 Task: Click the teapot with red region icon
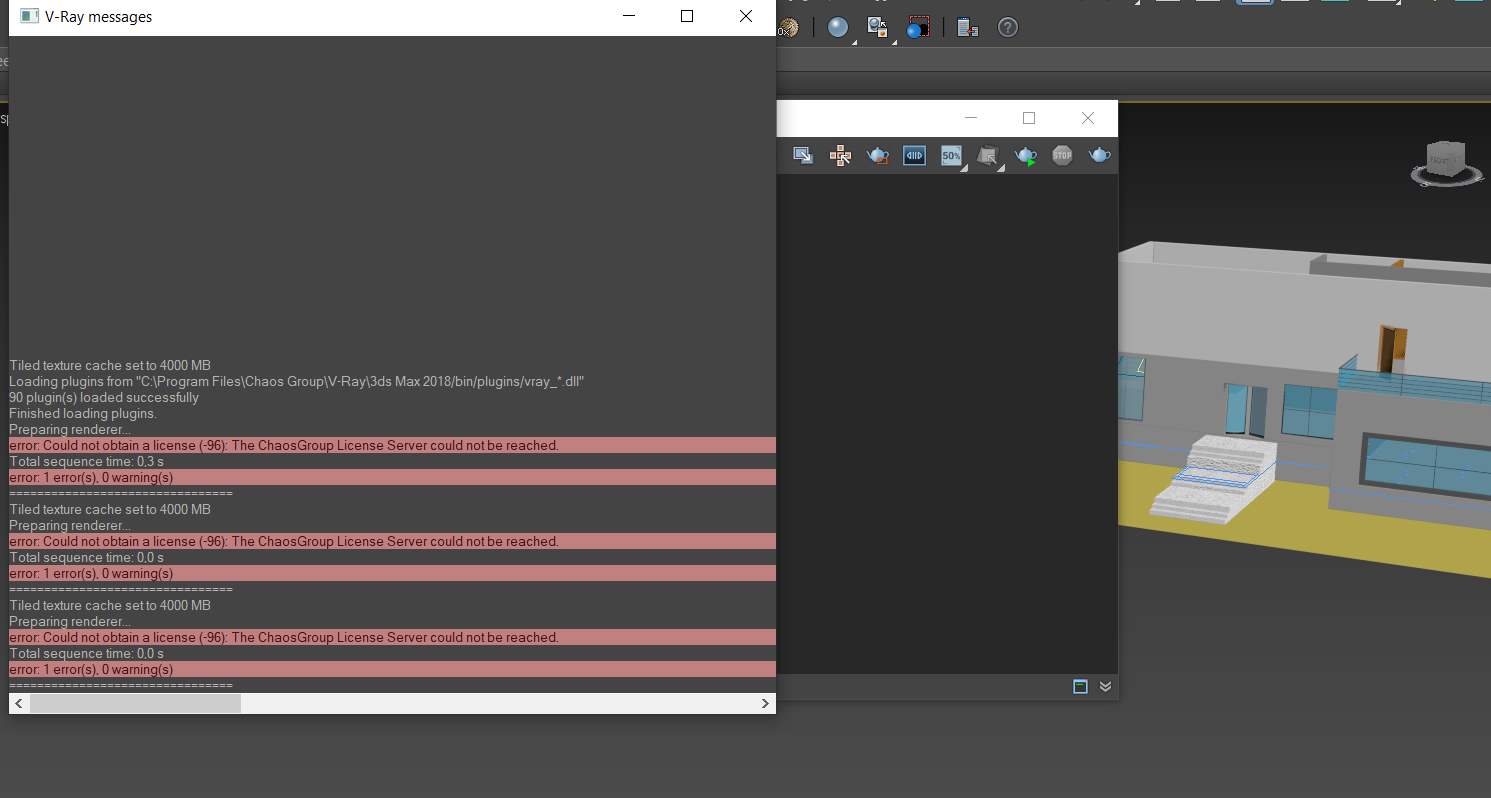(x=877, y=155)
